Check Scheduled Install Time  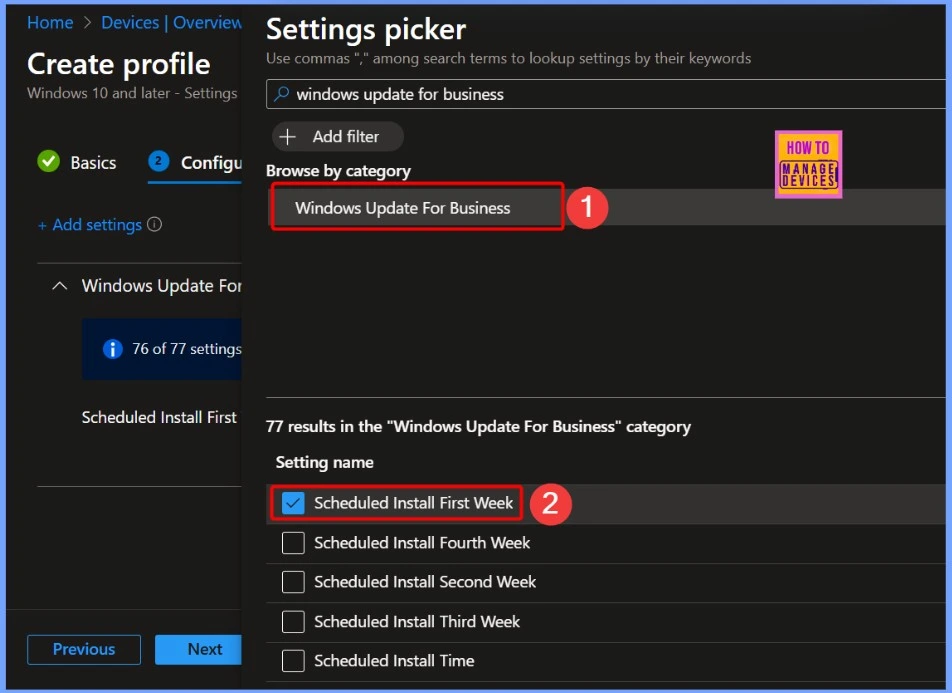(x=293, y=661)
